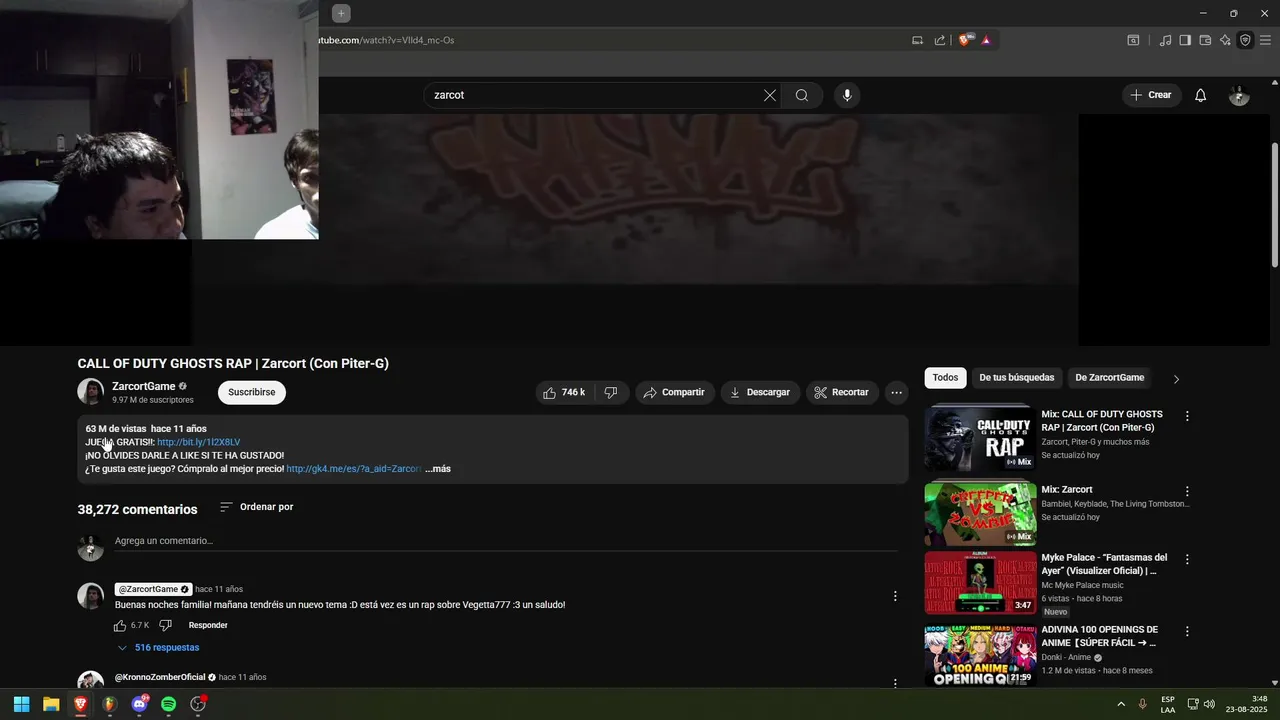The height and width of the screenshot is (720, 1280).
Task: Start voice search with the microphone icon
Action: pyautogui.click(x=847, y=95)
